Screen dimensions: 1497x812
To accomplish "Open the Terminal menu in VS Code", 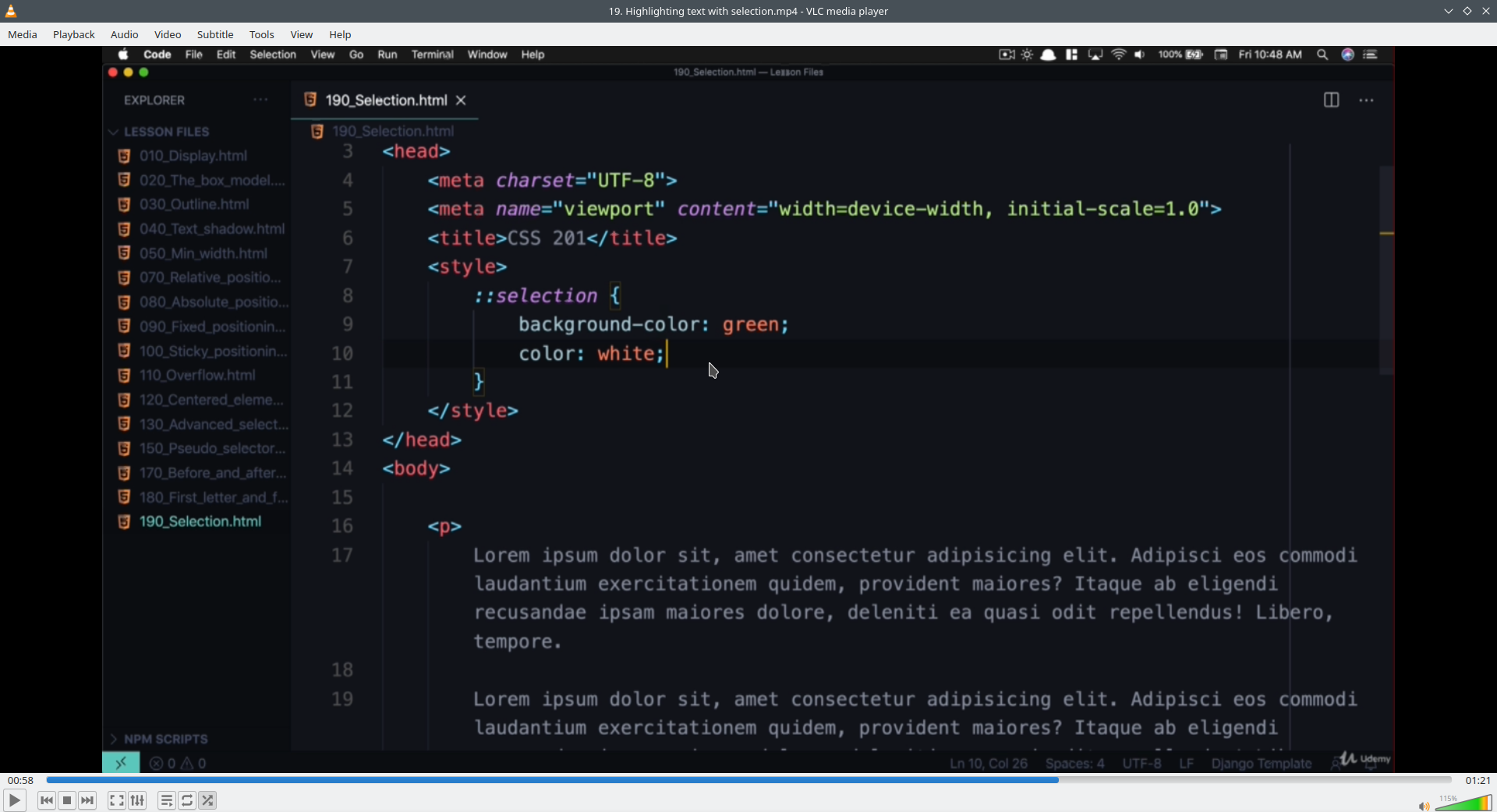I will coord(433,55).
